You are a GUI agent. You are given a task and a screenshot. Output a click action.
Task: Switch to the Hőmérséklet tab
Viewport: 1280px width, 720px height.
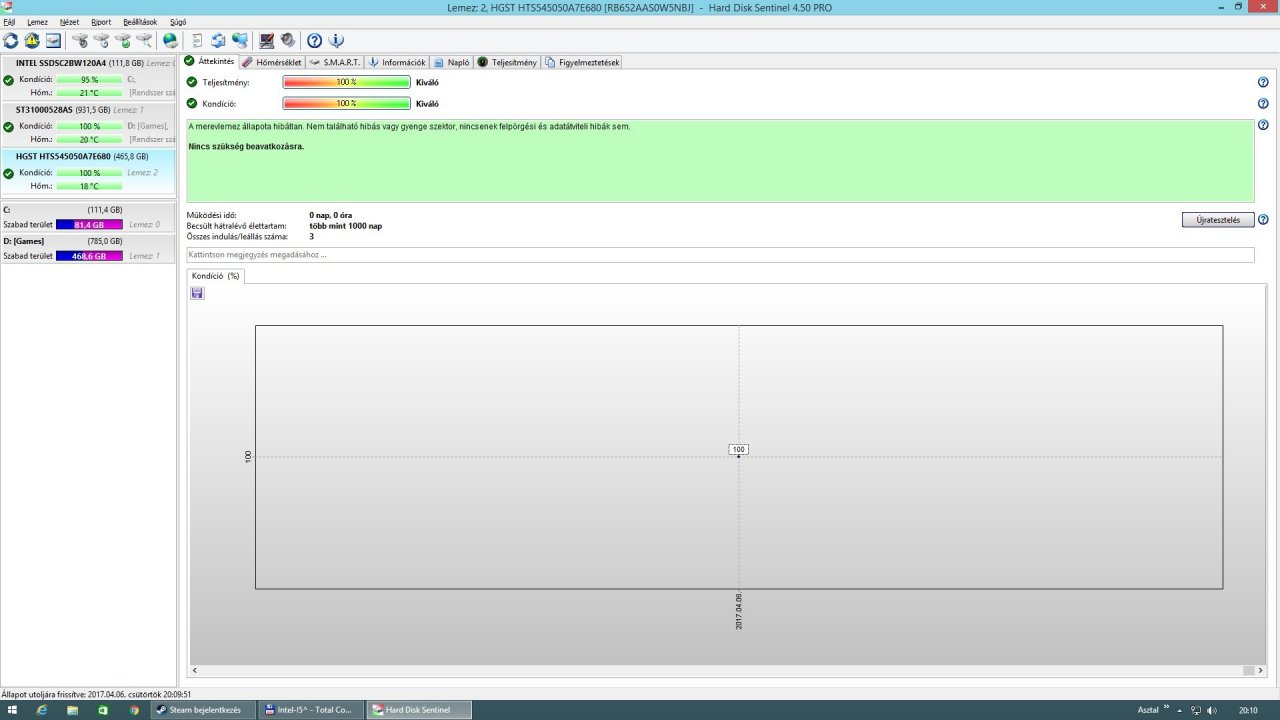(x=272, y=62)
